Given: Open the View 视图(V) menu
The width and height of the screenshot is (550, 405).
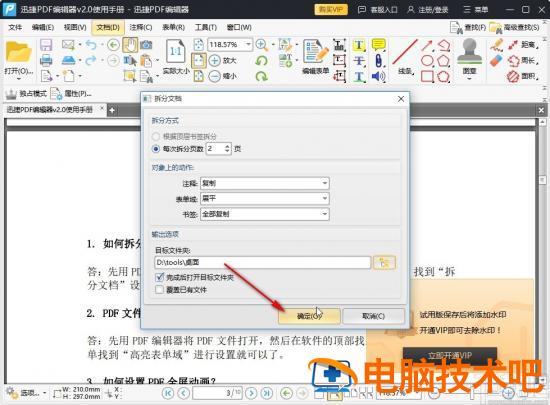Looking at the screenshot, I should pos(75,27).
